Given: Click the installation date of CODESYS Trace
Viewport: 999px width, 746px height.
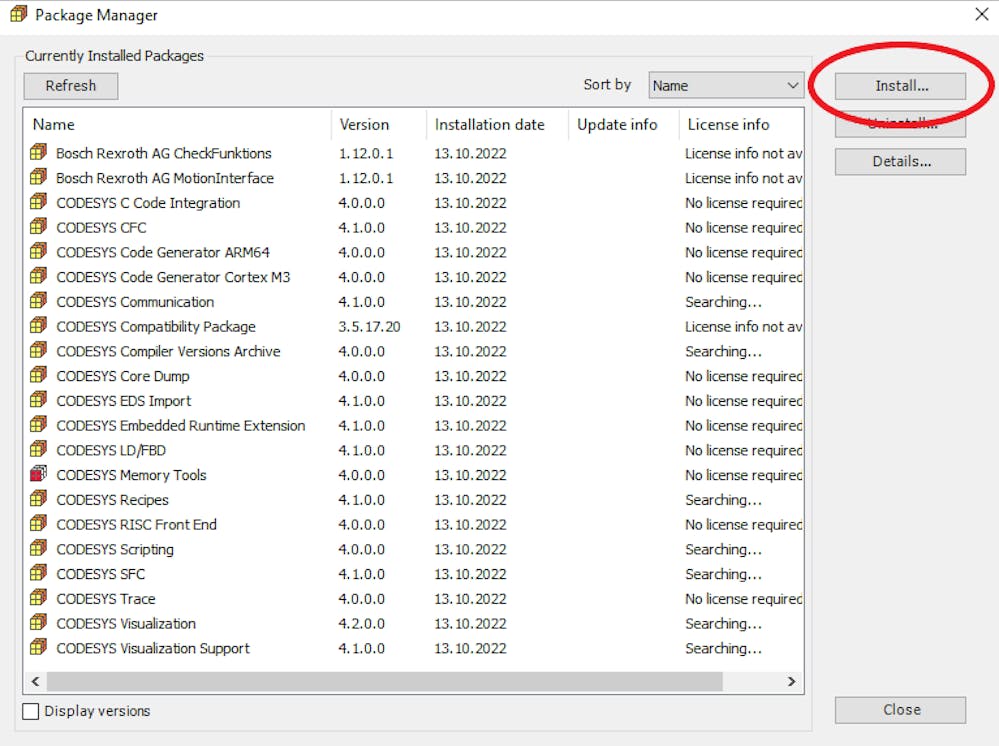Looking at the screenshot, I should click(x=470, y=599).
